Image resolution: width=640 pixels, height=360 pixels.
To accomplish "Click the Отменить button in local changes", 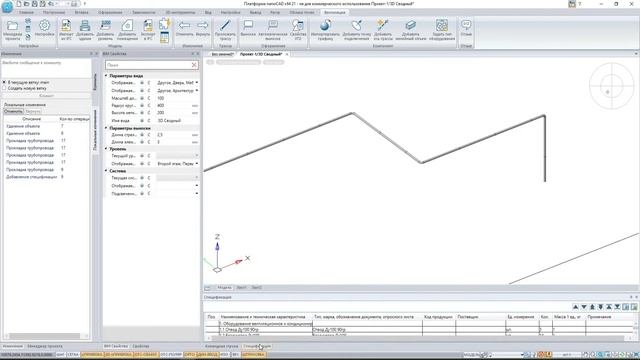I will click(13, 111).
